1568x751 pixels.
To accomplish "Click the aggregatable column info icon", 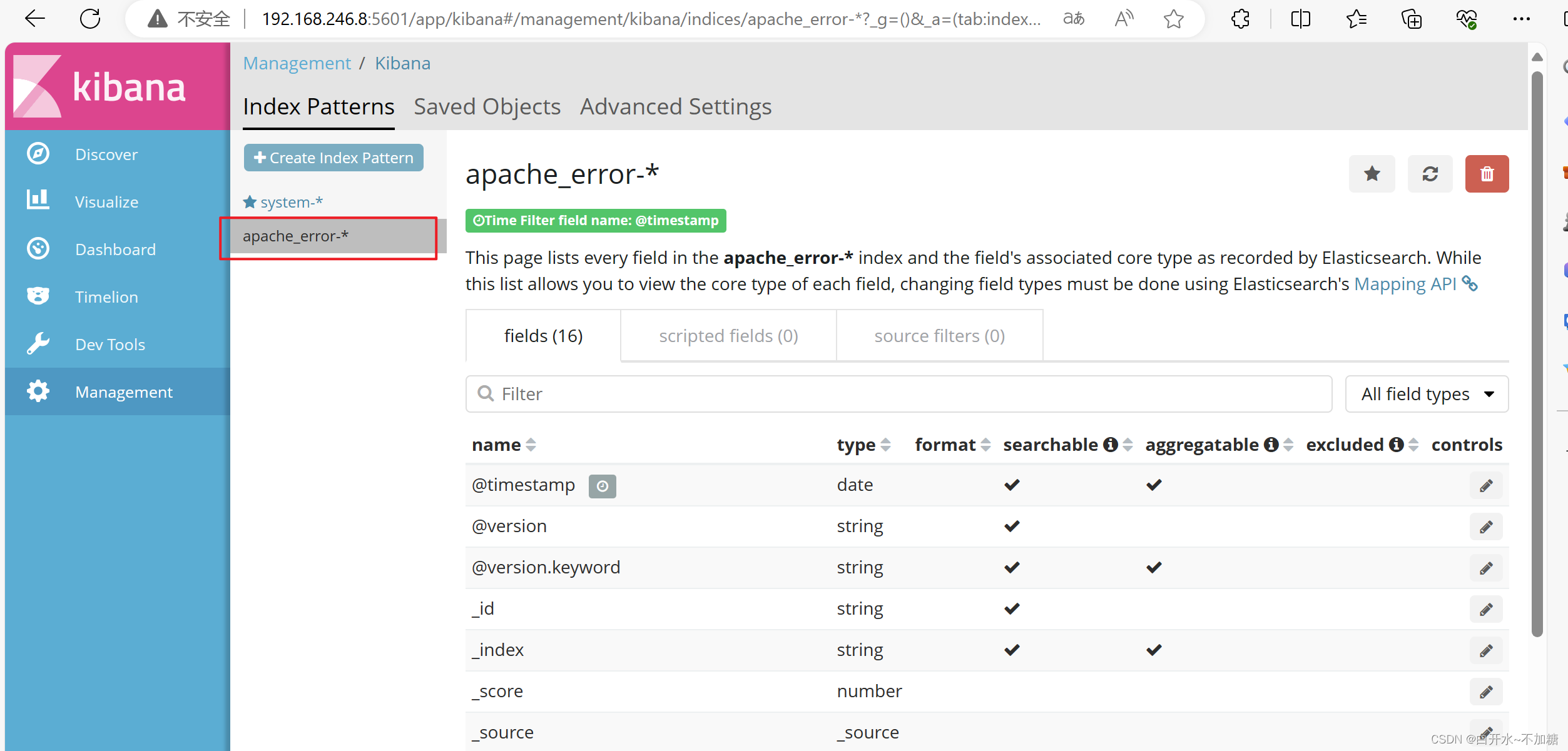I will (1271, 445).
